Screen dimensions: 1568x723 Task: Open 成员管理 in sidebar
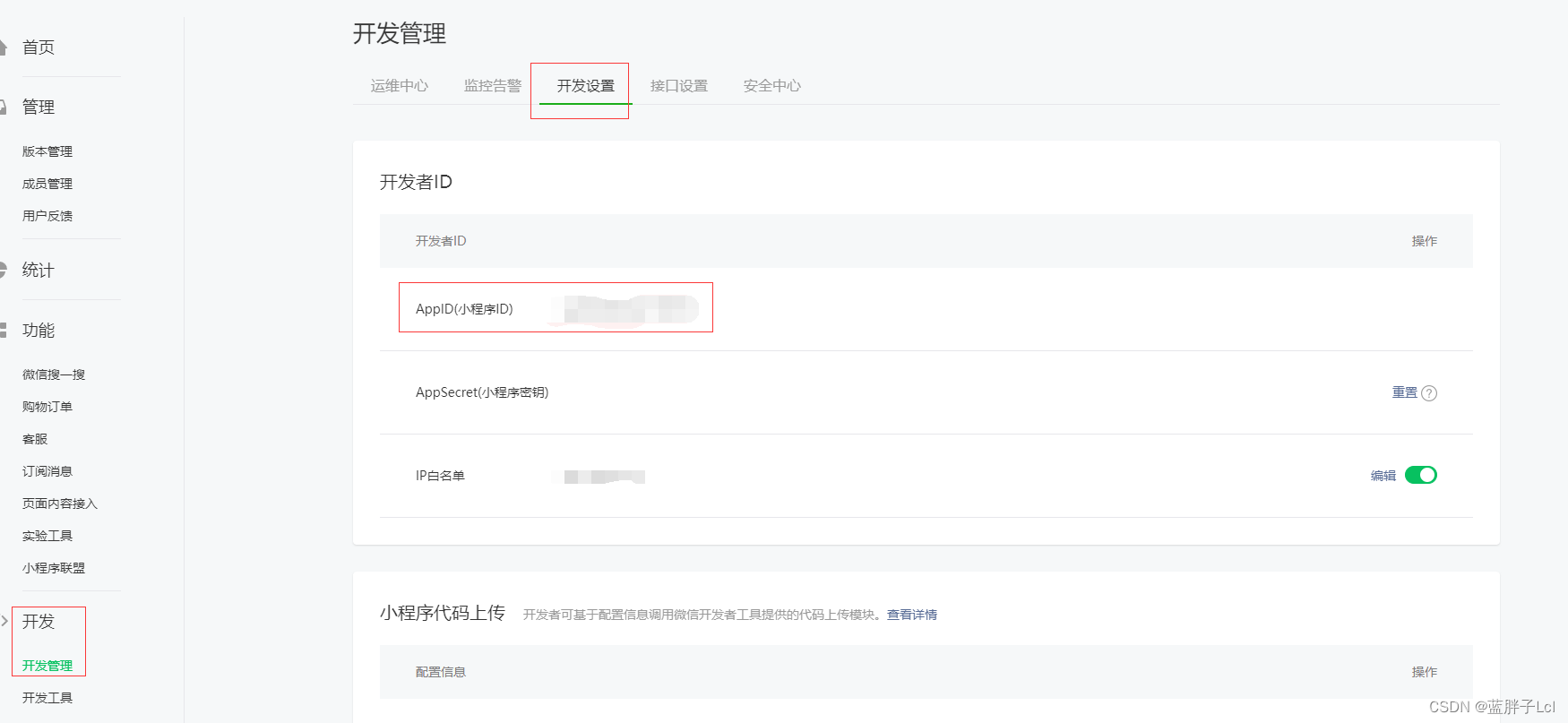pos(47,184)
